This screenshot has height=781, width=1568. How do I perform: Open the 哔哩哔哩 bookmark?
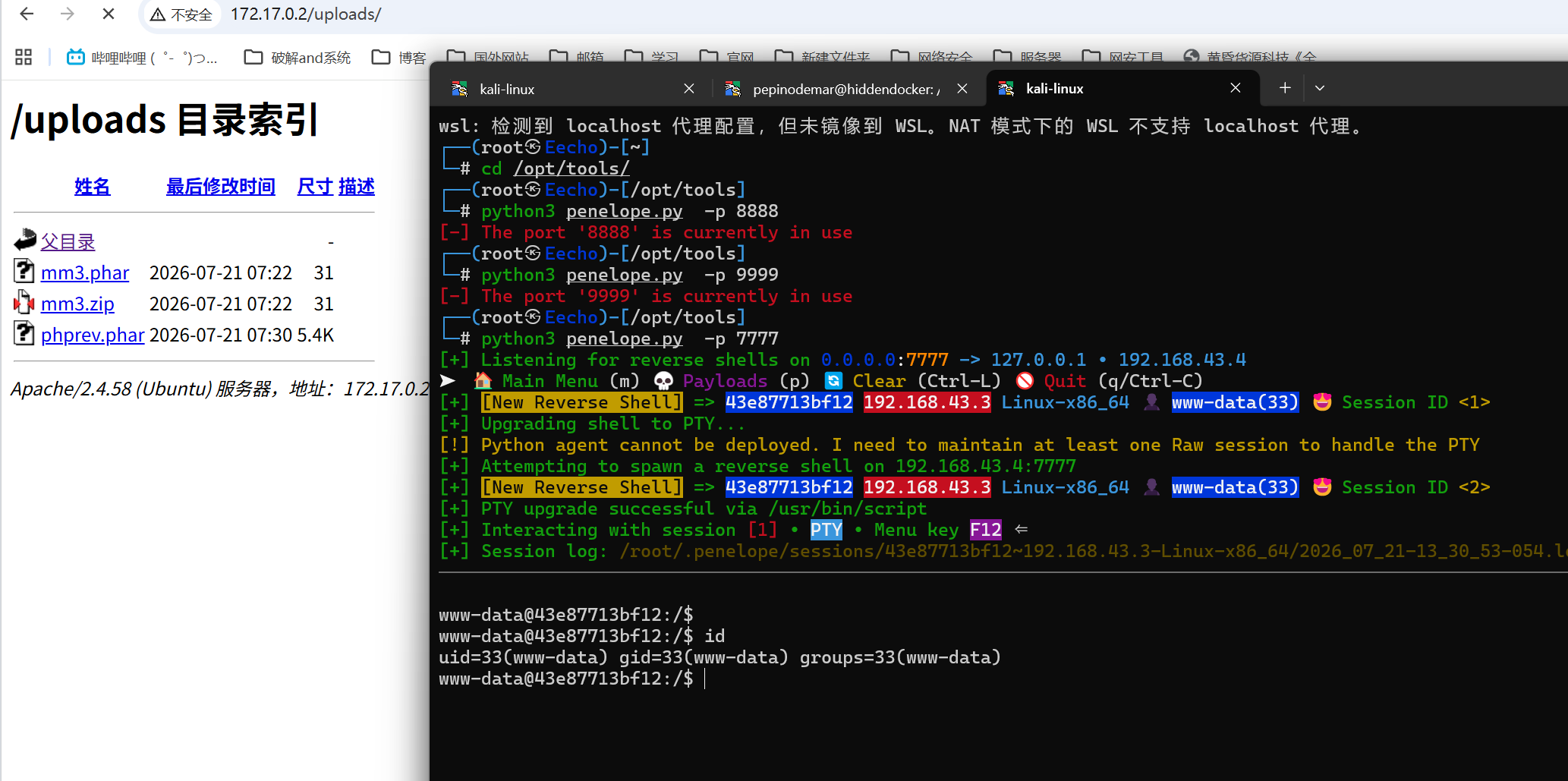142,58
